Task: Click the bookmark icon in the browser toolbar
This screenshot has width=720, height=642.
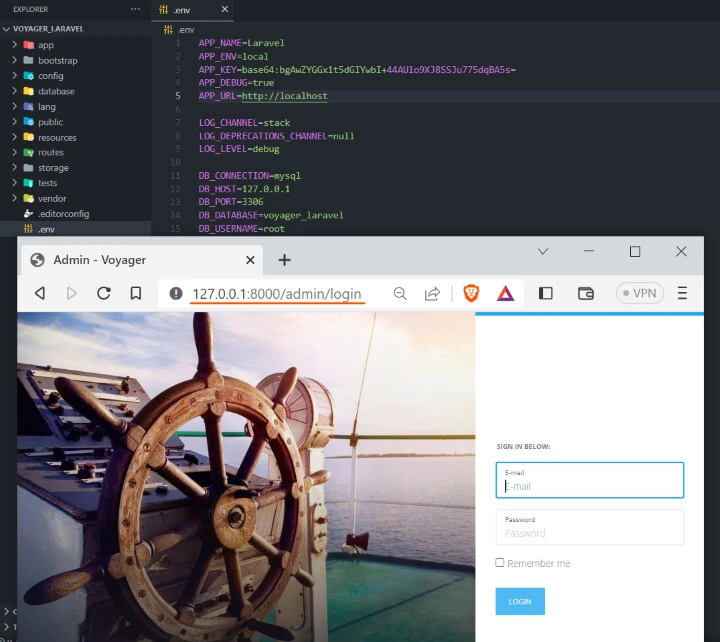Action: (x=135, y=293)
